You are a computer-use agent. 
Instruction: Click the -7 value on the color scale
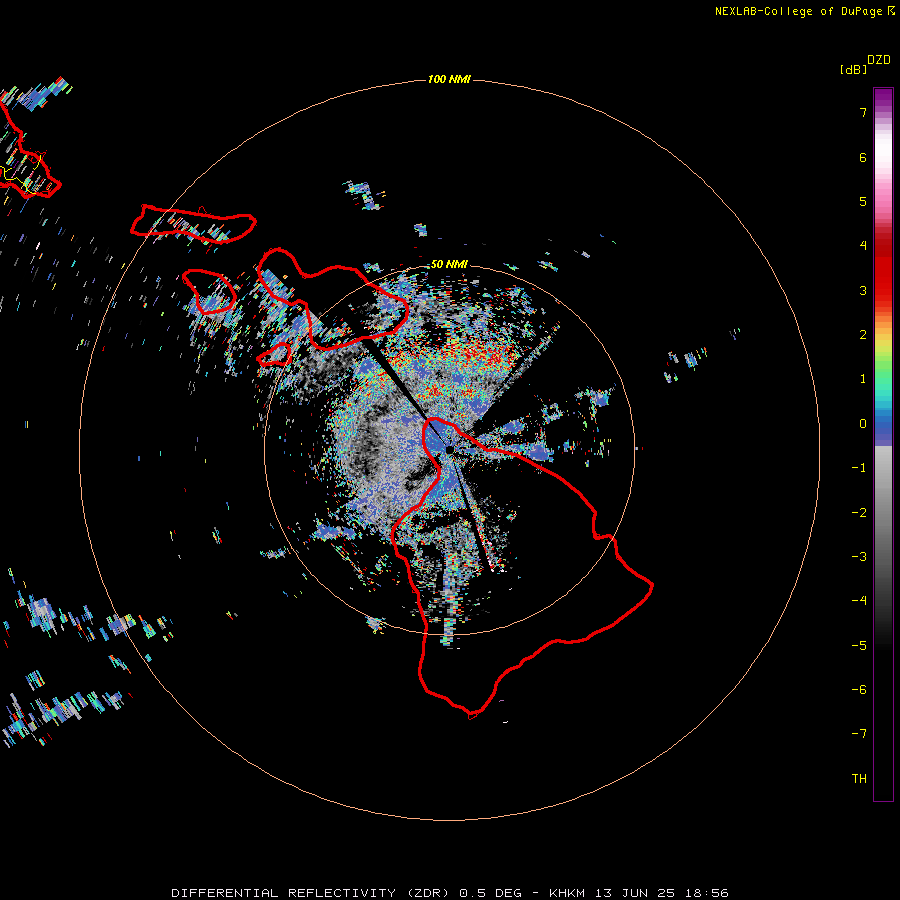tap(859, 734)
